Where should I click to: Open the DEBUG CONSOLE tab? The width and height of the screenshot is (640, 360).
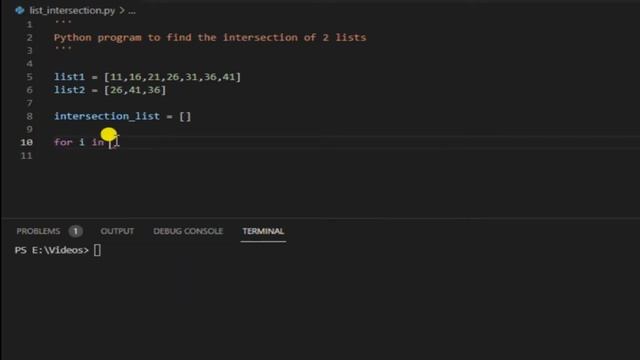[x=188, y=231]
